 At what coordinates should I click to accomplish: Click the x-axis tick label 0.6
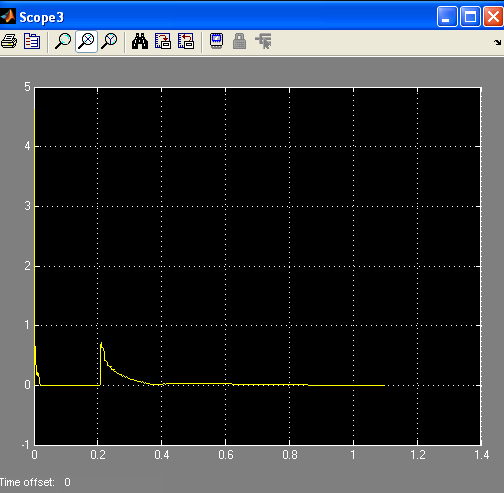pyautogui.click(x=226, y=455)
